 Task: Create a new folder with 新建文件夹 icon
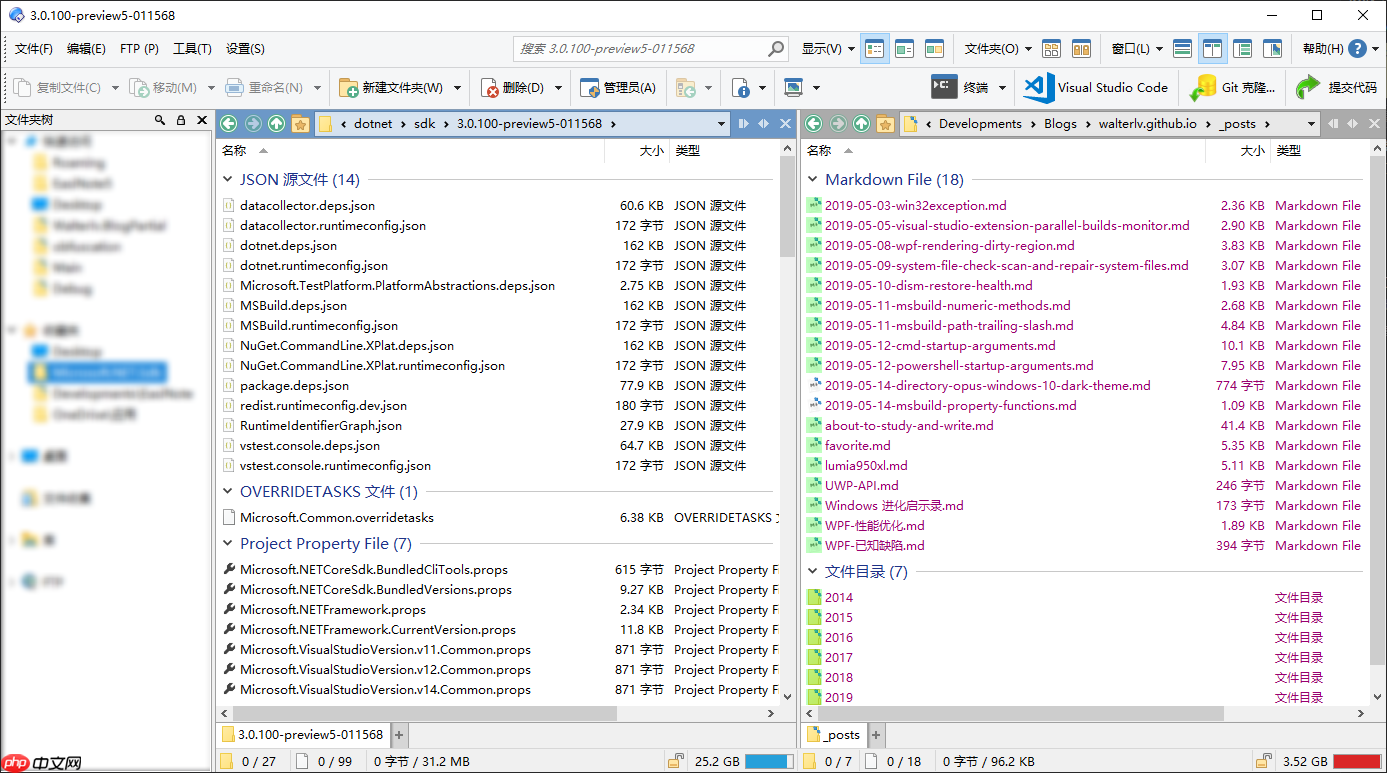pyautogui.click(x=383, y=87)
